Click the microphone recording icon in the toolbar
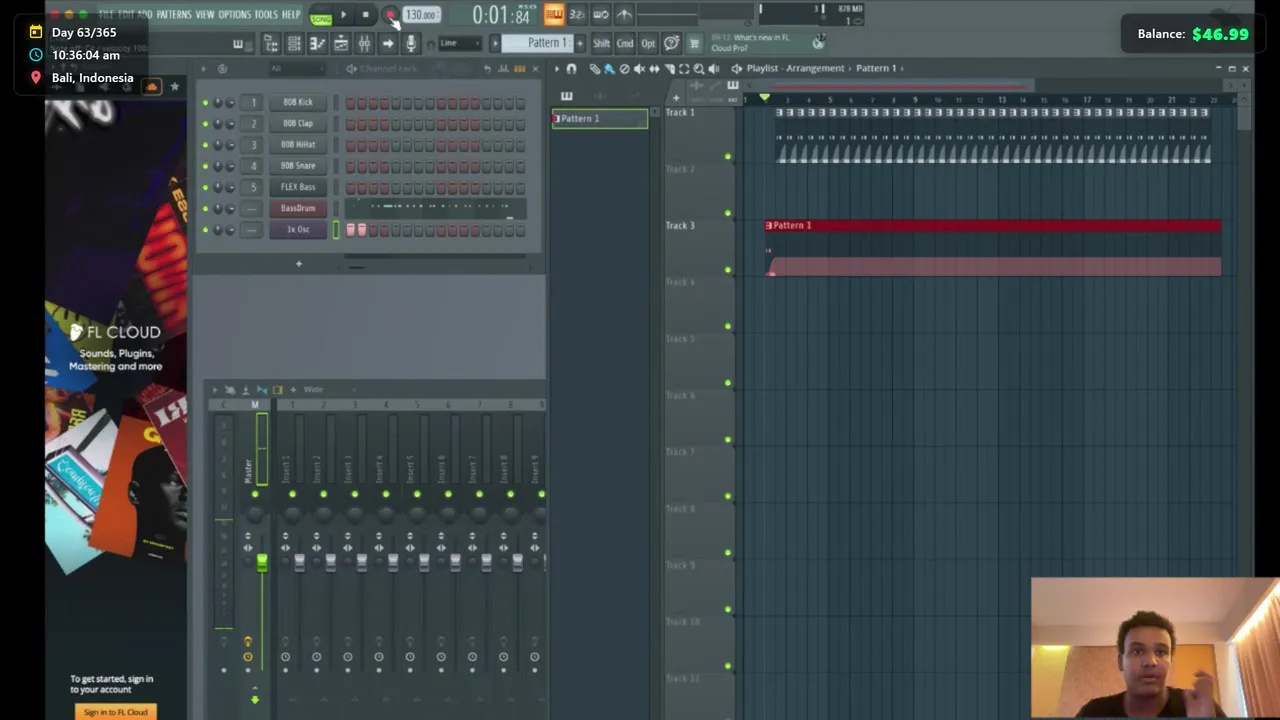The width and height of the screenshot is (1280, 720). tap(410, 43)
